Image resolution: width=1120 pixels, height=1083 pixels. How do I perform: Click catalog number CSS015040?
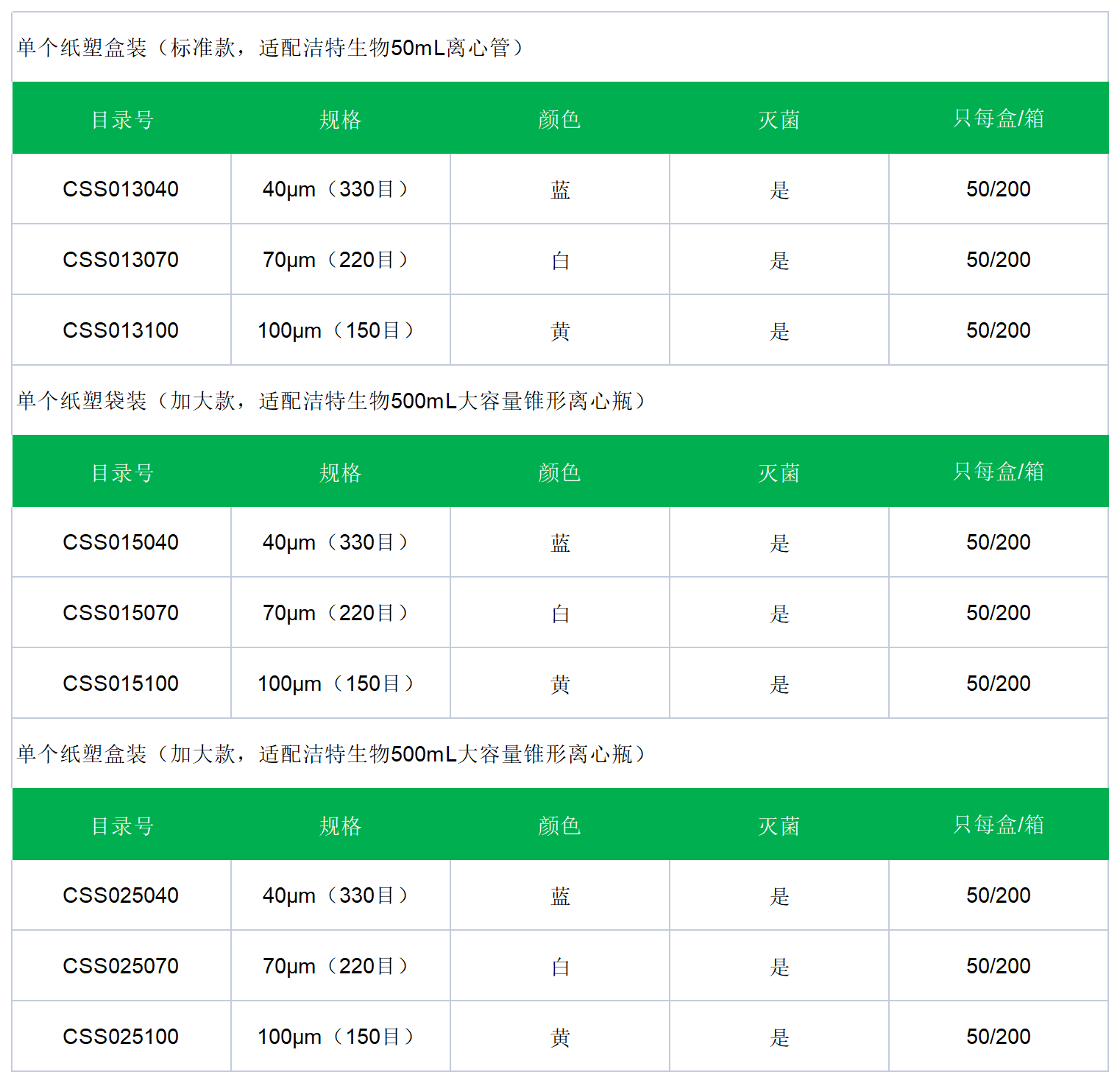click(121, 542)
